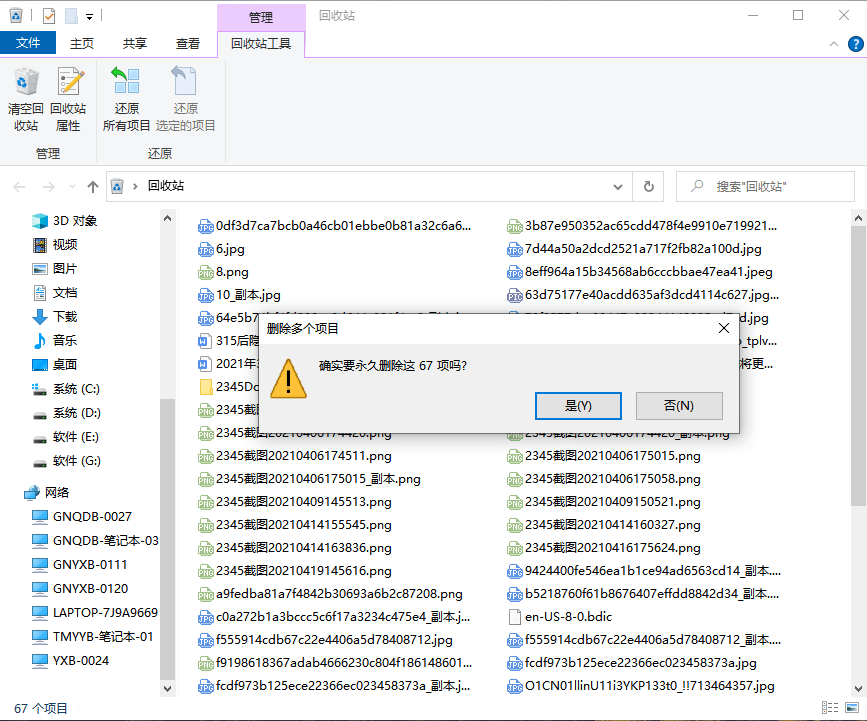Screen dimensions: 867x721
Task: Go forward with the forward arrow
Action: [49, 187]
